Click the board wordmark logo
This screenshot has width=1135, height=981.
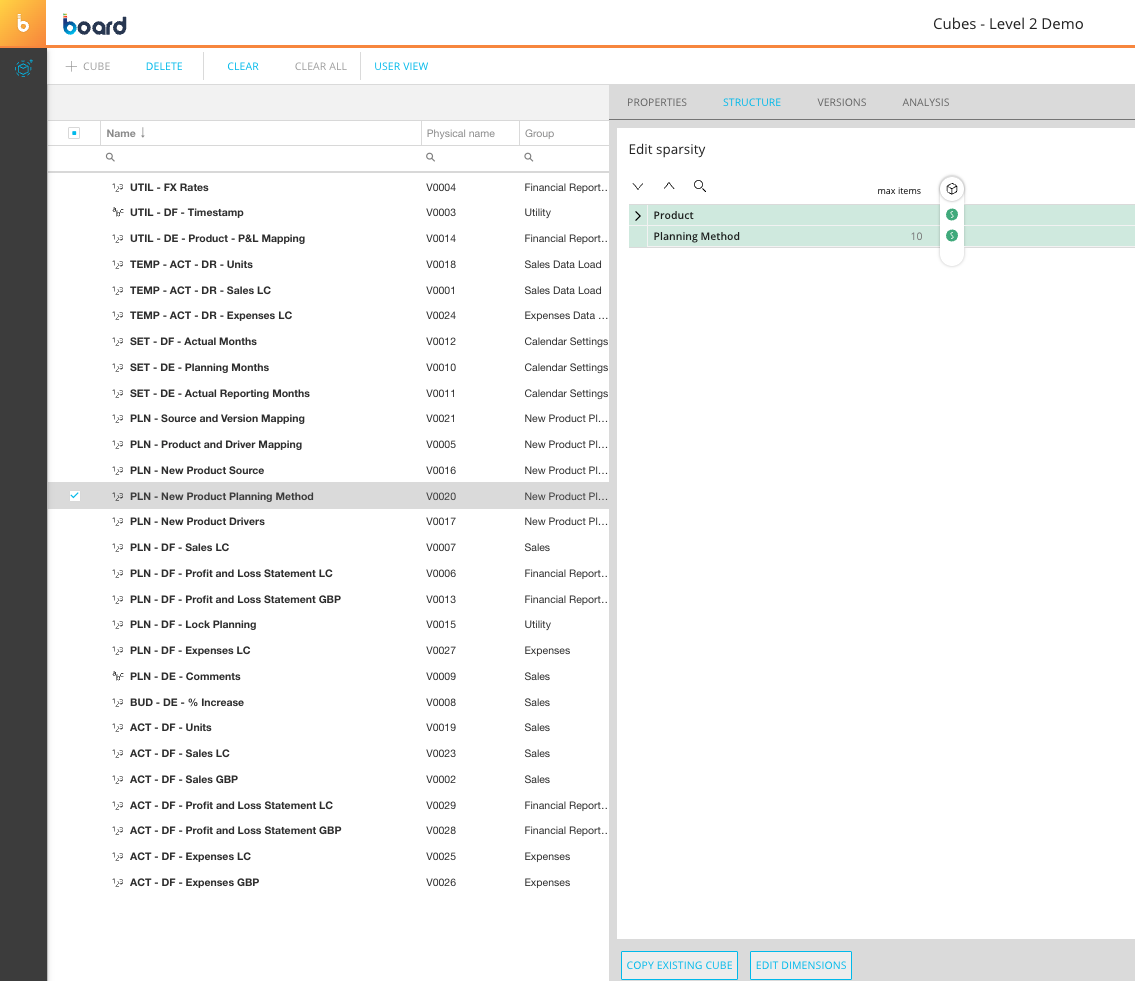click(95, 25)
